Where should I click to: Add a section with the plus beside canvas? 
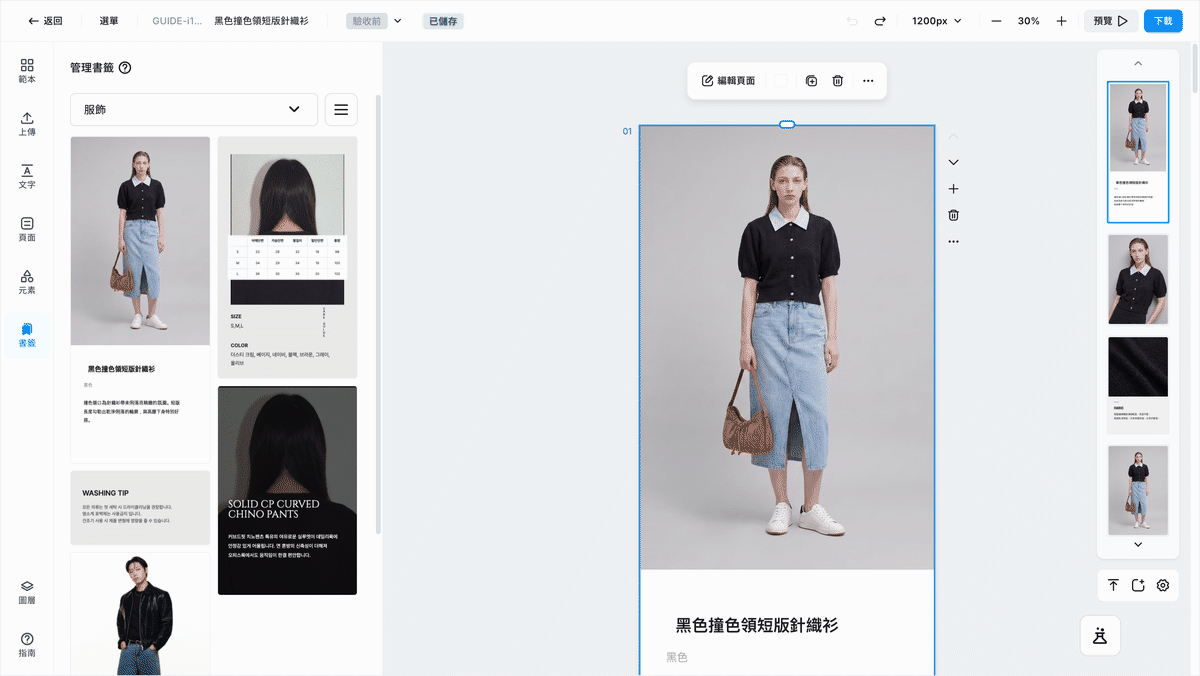point(953,189)
